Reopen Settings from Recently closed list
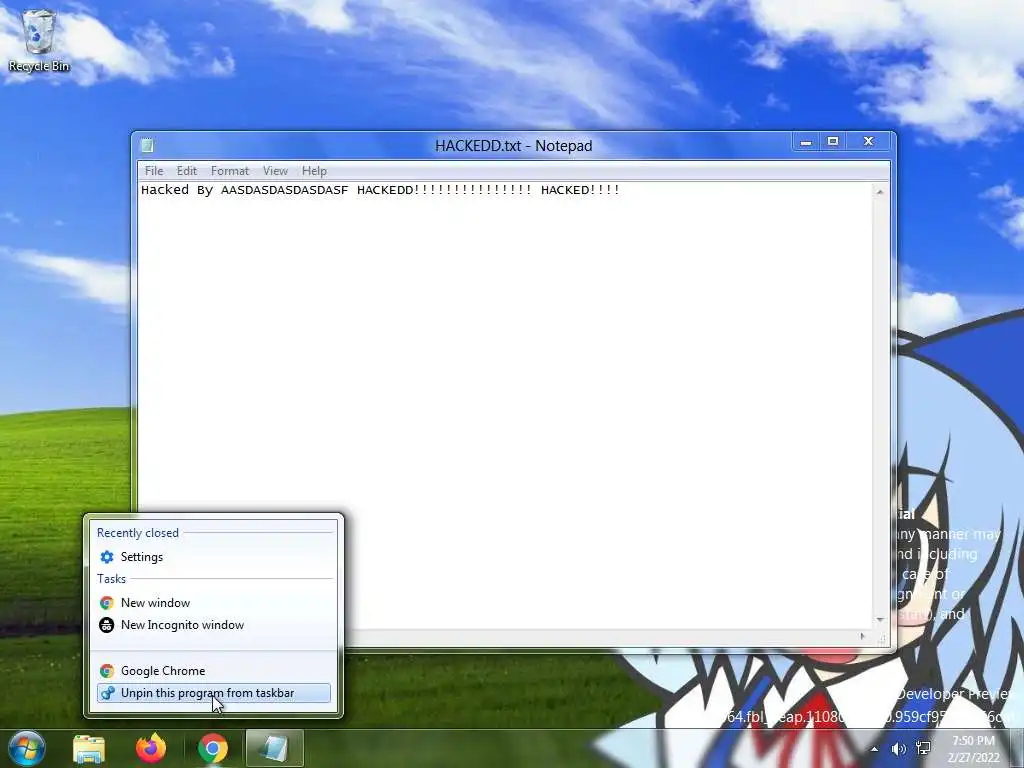 pyautogui.click(x=214, y=557)
